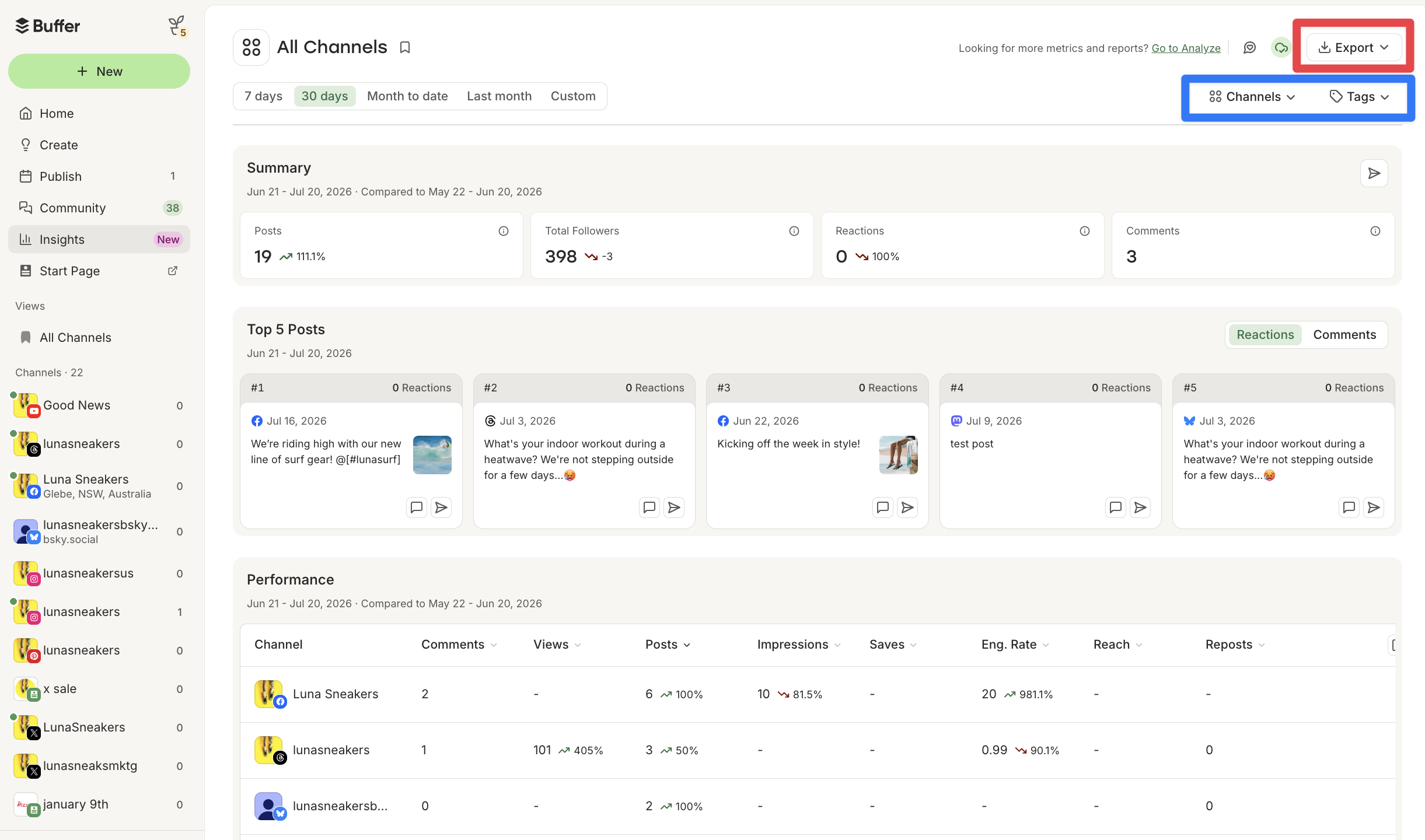The image size is (1425, 840).
Task: Sort Performance table by Comments
Action: pyautogui.click(x=459, y=645)
